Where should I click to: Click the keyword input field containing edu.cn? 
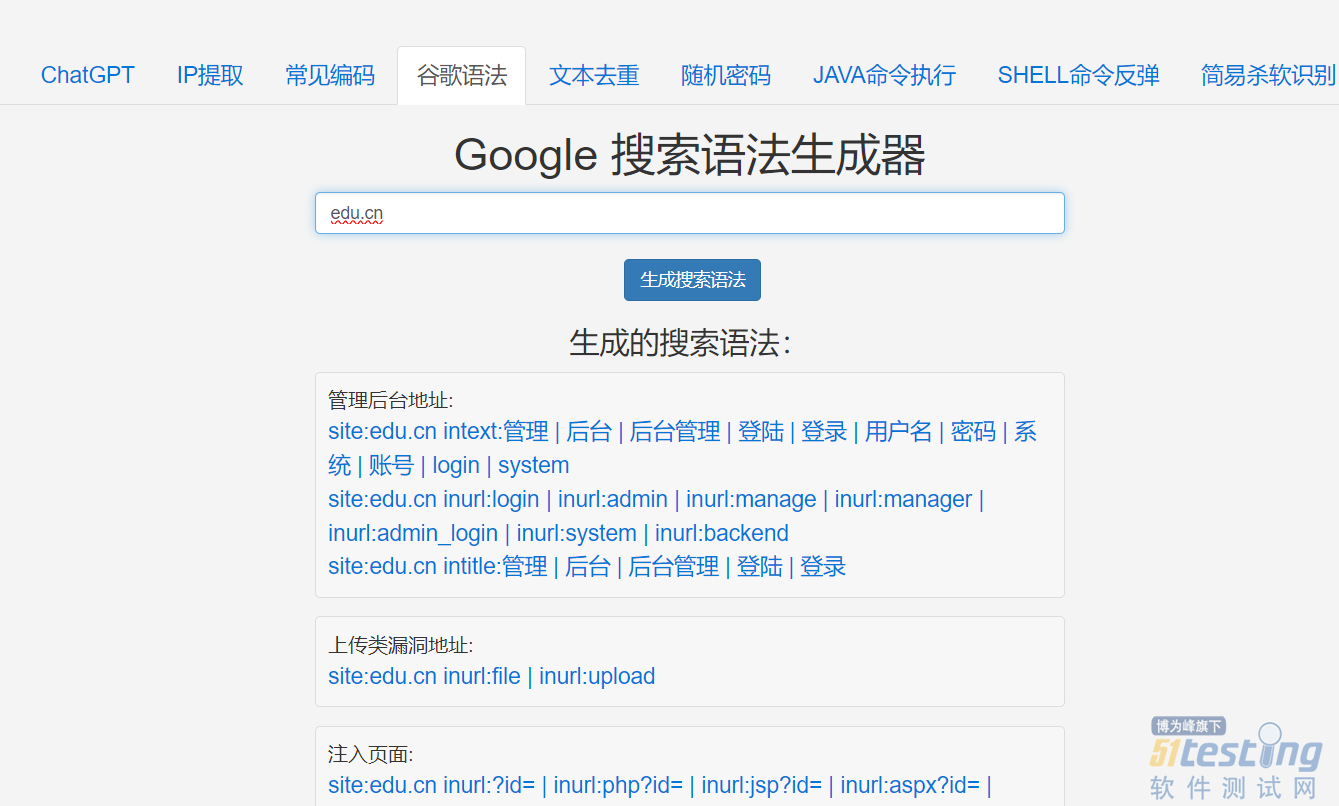[690, 212]
